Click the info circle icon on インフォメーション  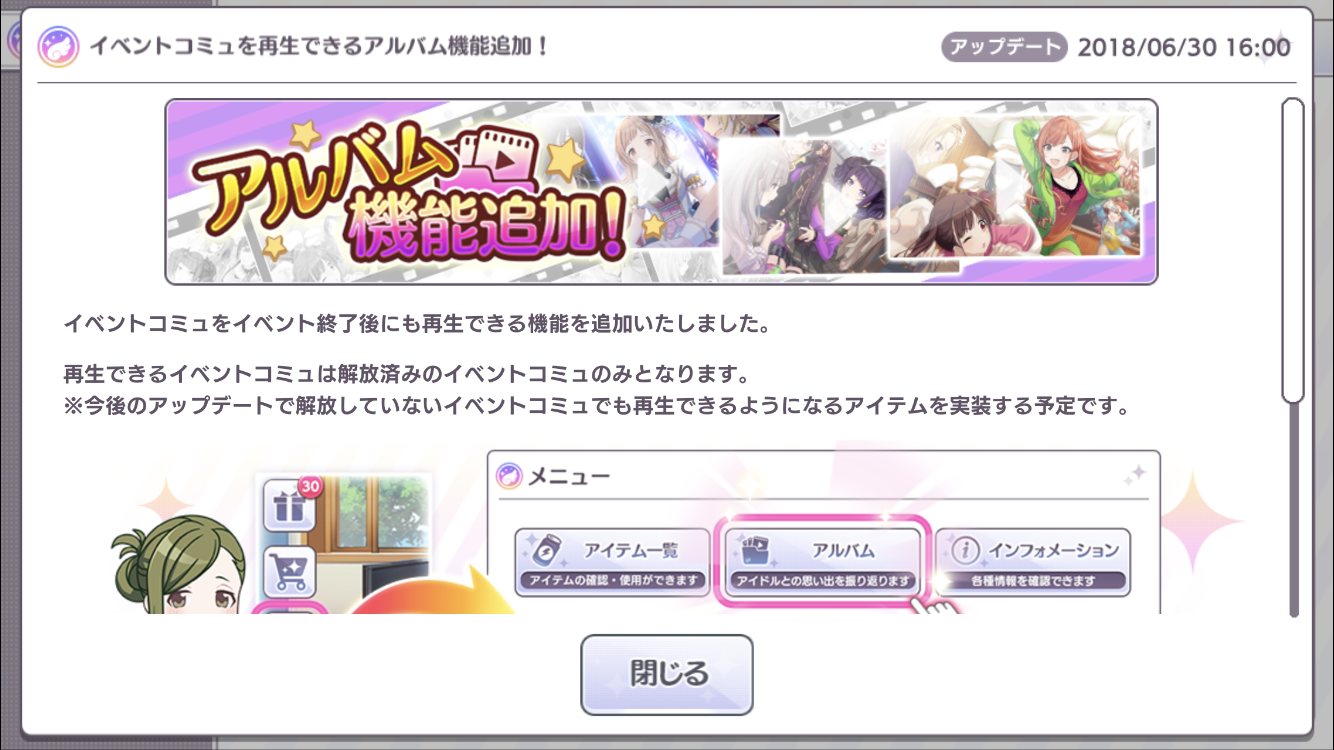tap(964, 551)
